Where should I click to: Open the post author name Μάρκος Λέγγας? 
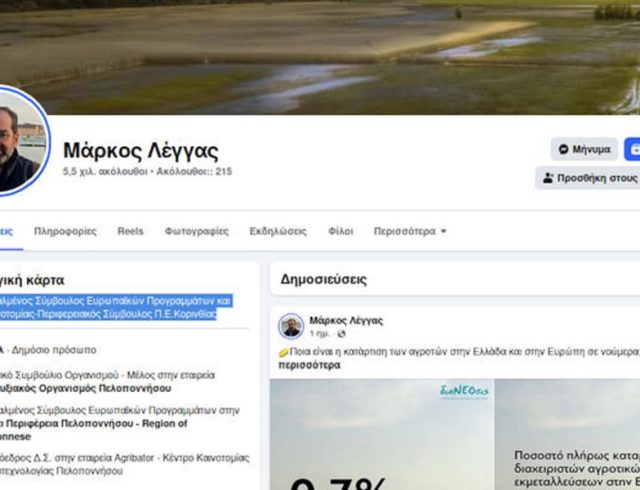point(346,321)
